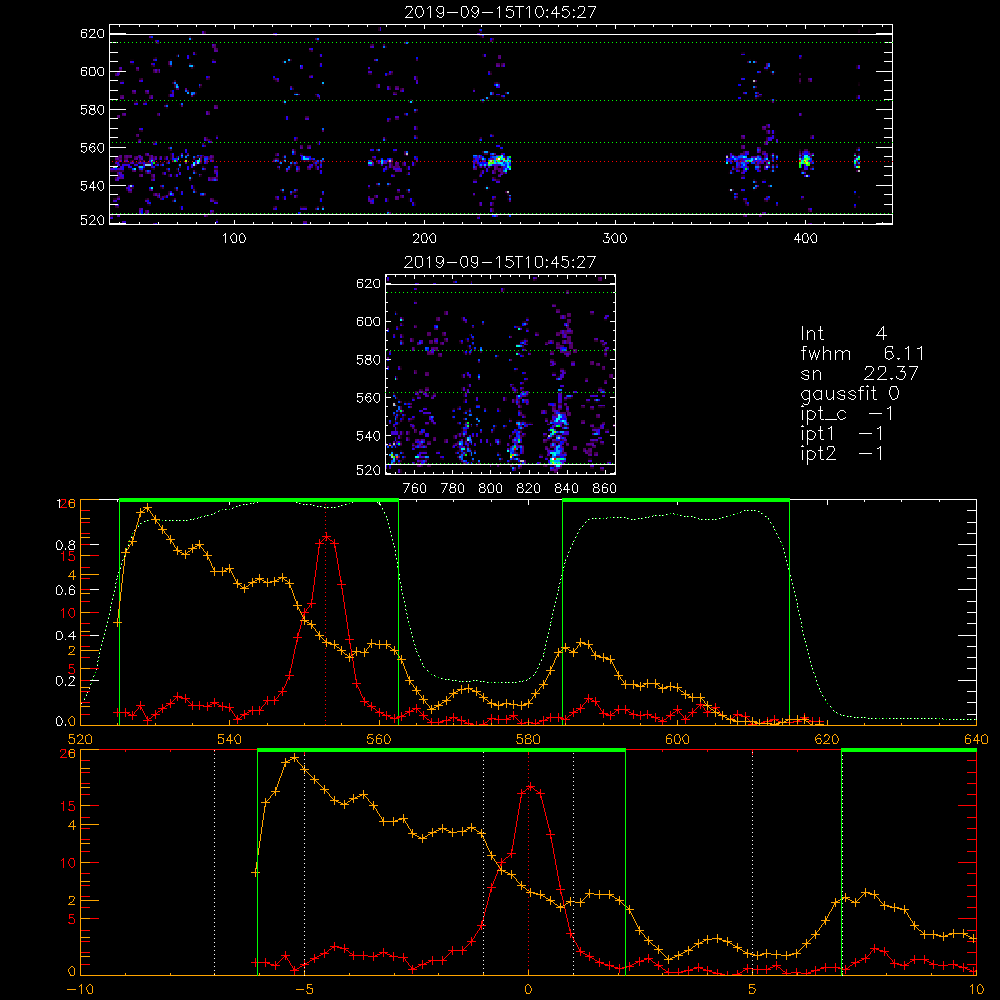1000x1000 pixels.
Task: Click x-axis label 200 on the top image
Action: point(424,239)
